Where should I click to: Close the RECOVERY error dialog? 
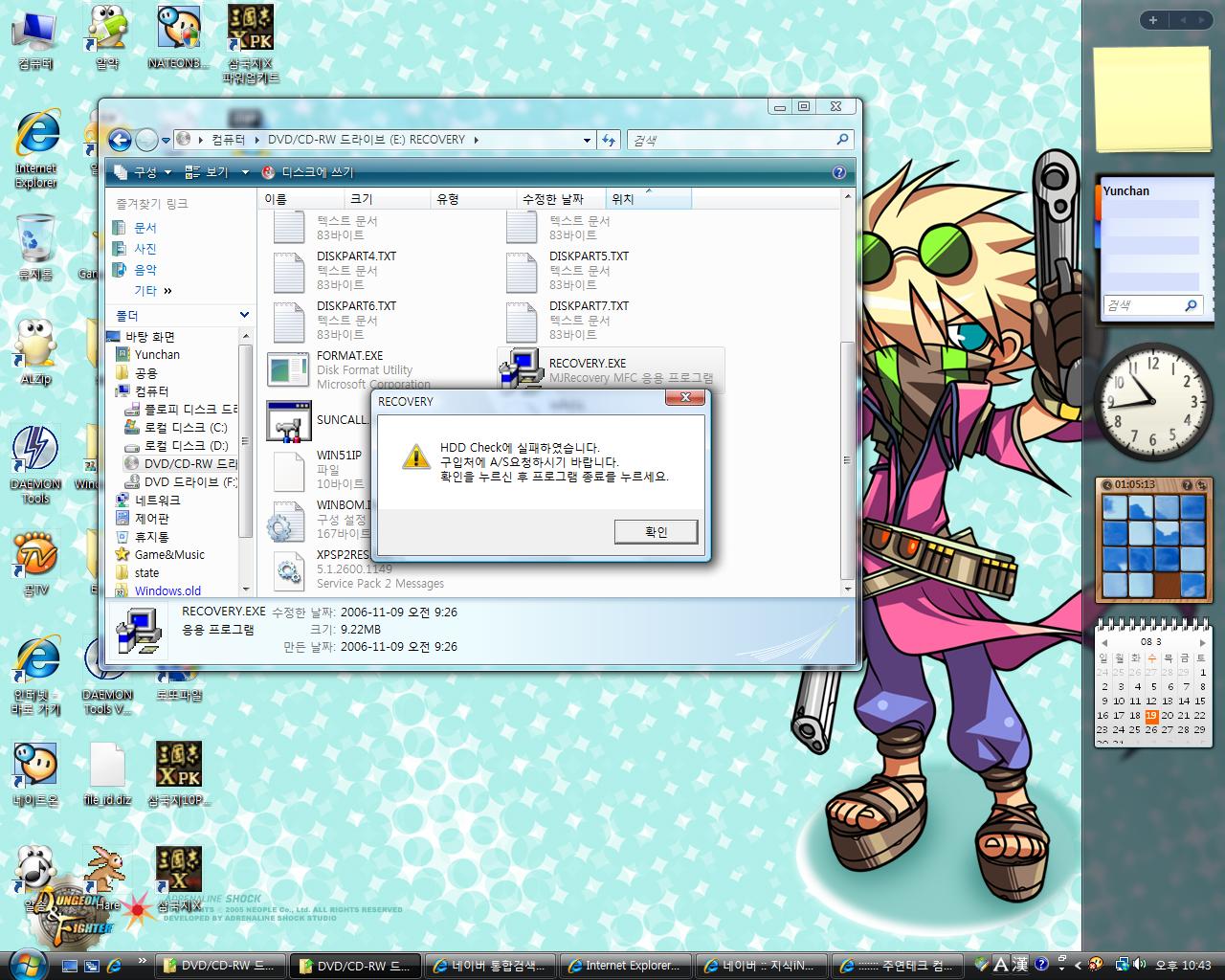tap(685, 398)
